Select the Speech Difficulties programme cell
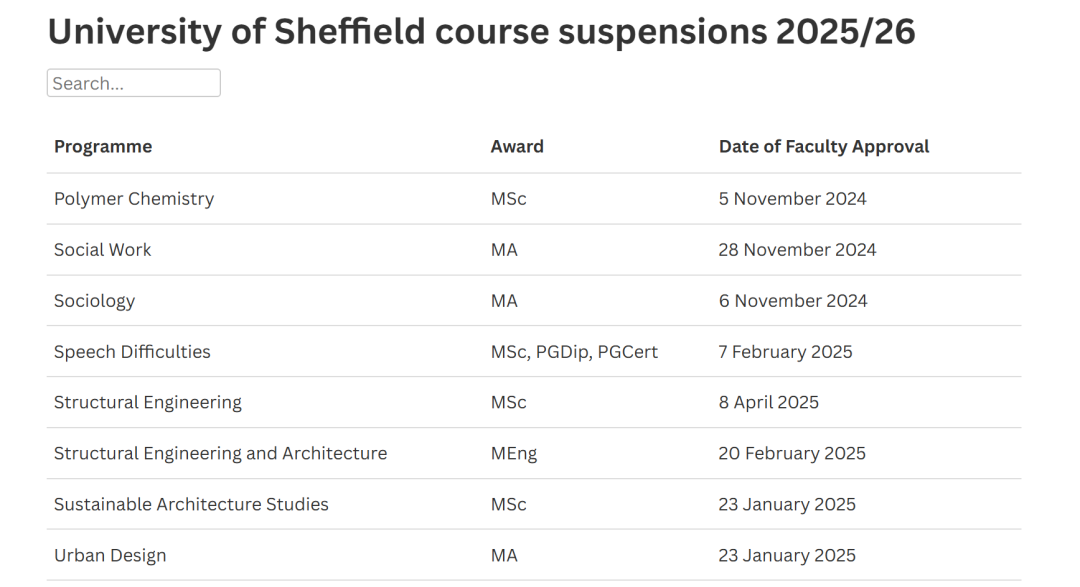1080x587 pixels. (132, 352)
